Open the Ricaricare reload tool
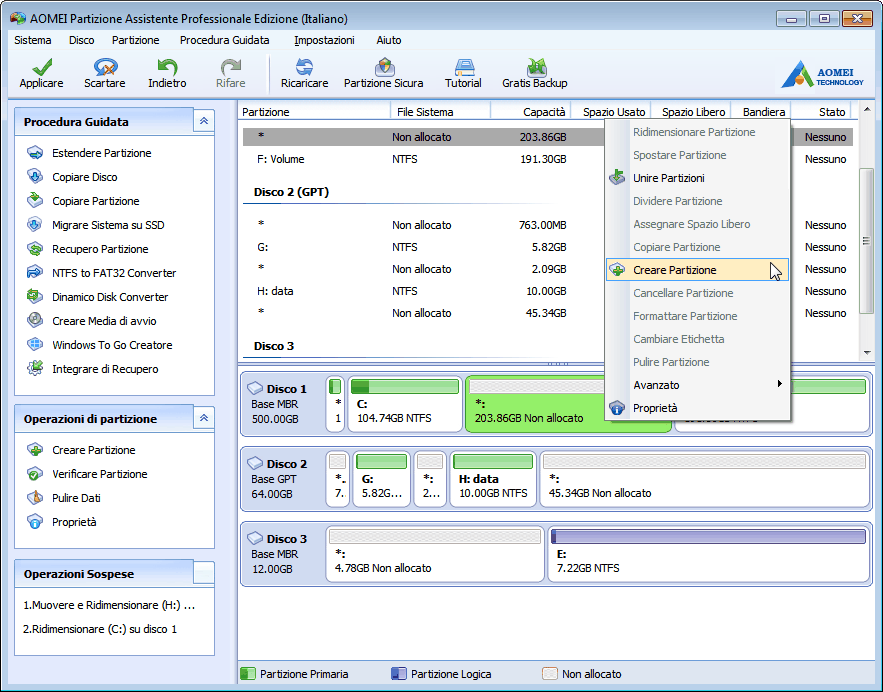883x692 pixels. point(304,73)
